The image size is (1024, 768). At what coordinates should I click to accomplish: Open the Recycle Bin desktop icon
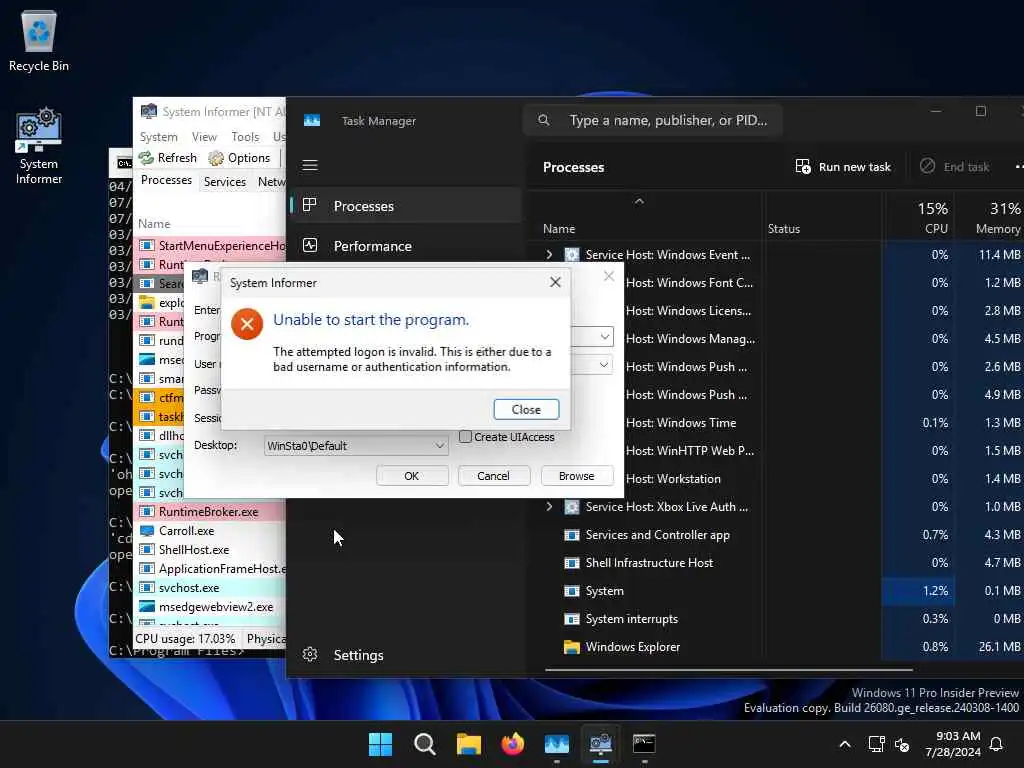[x=39, y=40]
